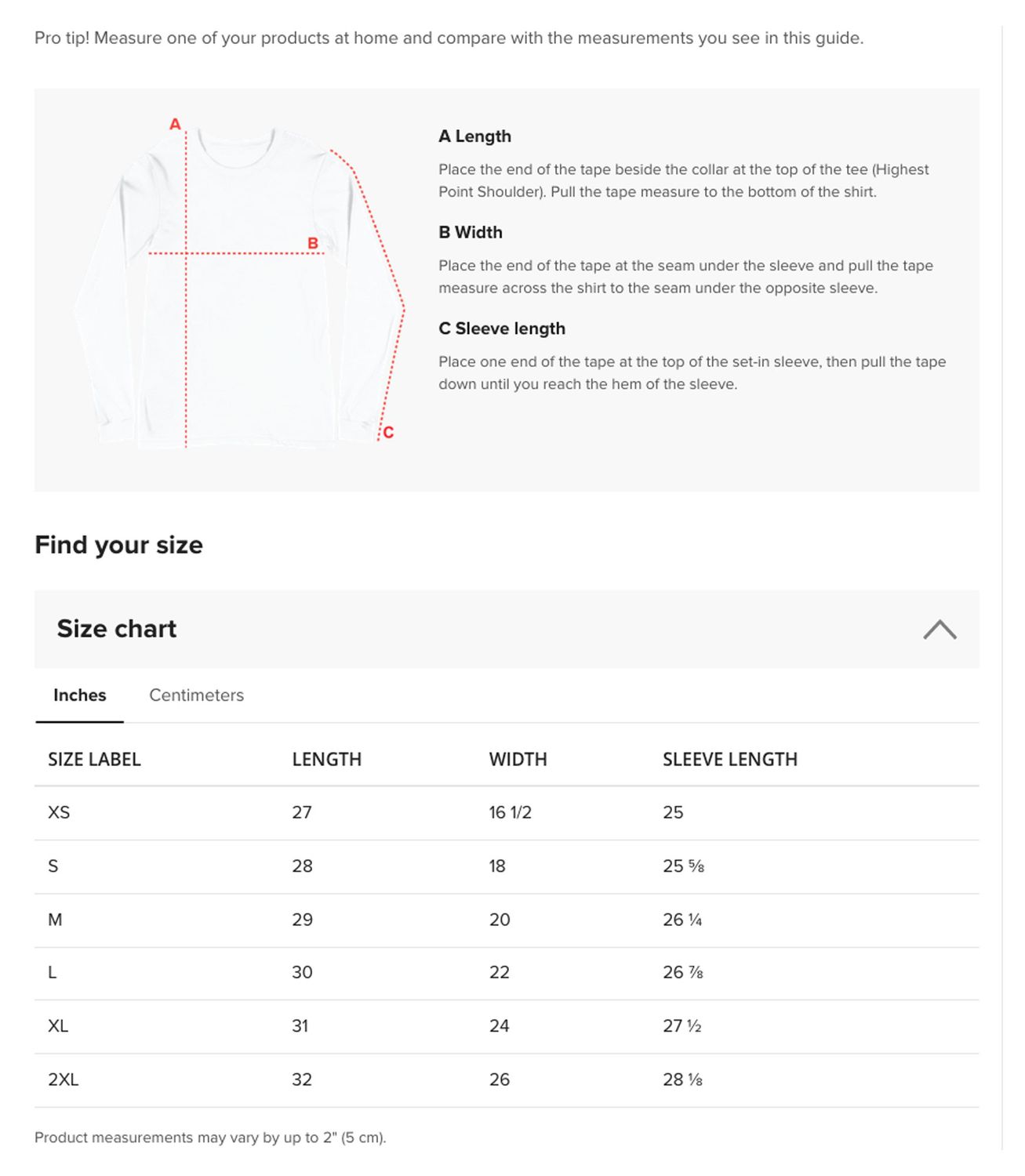Image resolution: width=1025 pixels, height=1176 pixels.
Task: Click the B Width heading
Action: (x=470, y=232)
